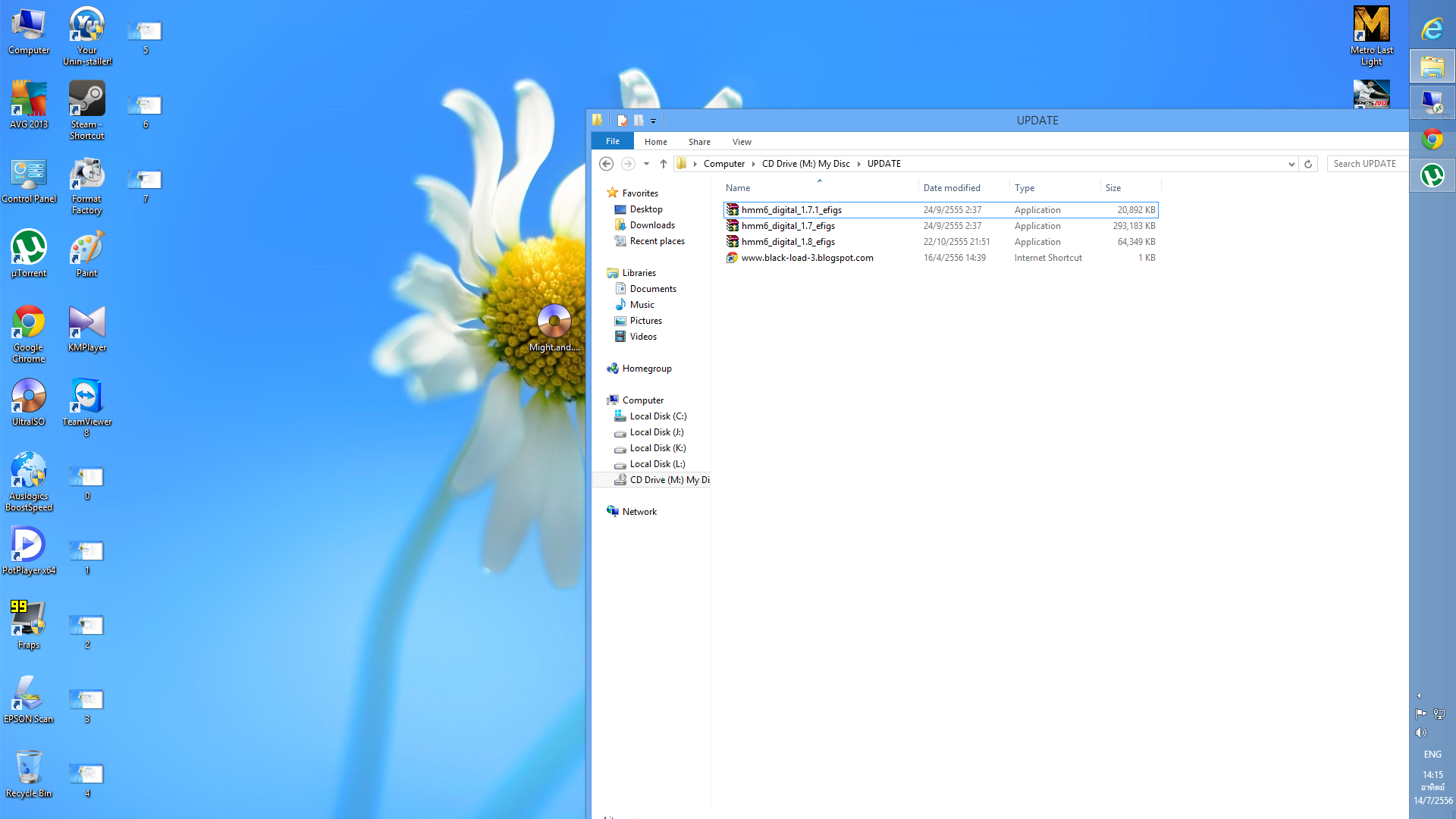
Task: Open the recent locations dropdown arrow
Action: [646, 164]
